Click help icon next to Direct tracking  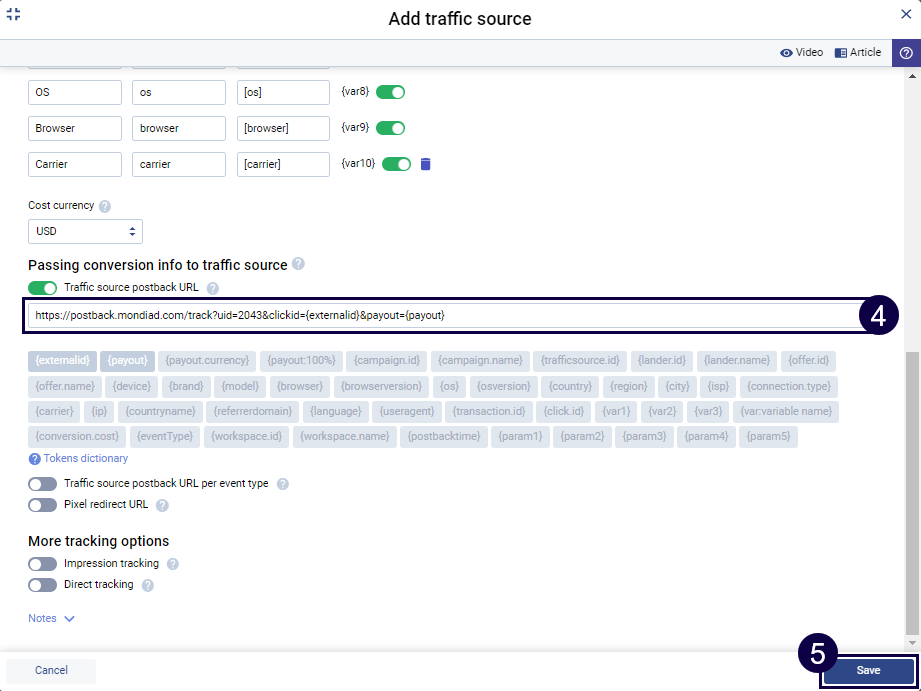148,585
